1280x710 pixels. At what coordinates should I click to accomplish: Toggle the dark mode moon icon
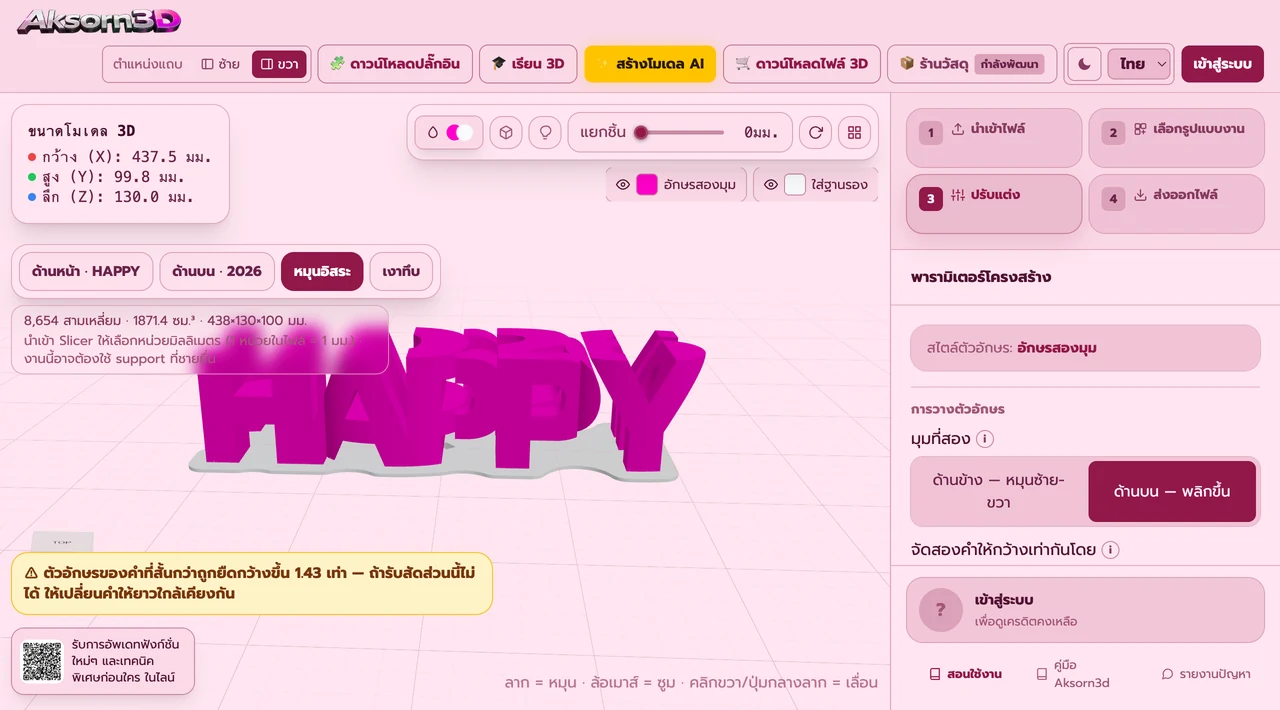1084,64
